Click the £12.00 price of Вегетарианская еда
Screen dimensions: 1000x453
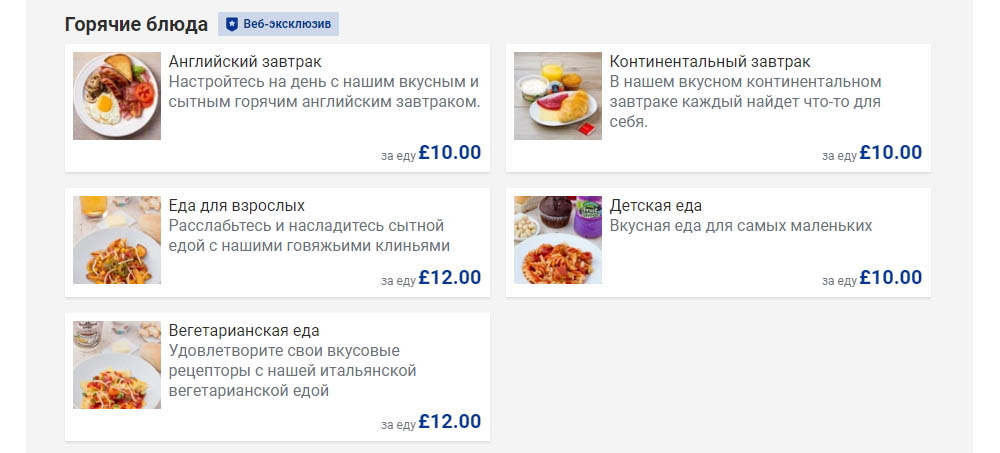[449, 422]
